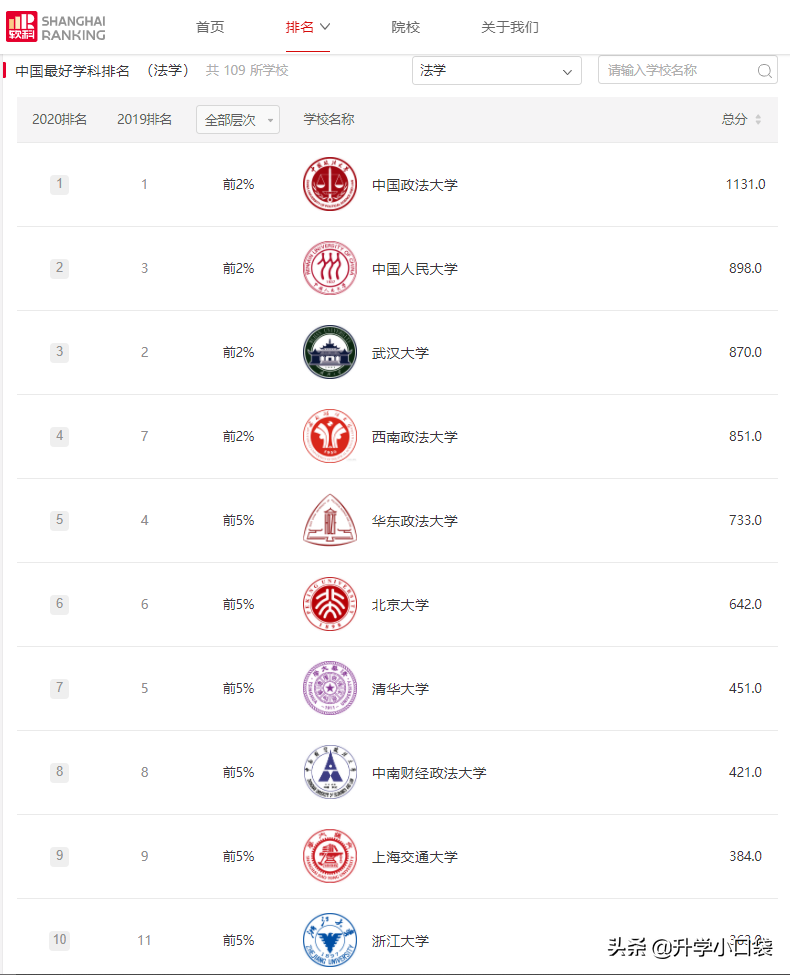Open the 中国人民大学 link
790x975 pixels.
(415, 268)
